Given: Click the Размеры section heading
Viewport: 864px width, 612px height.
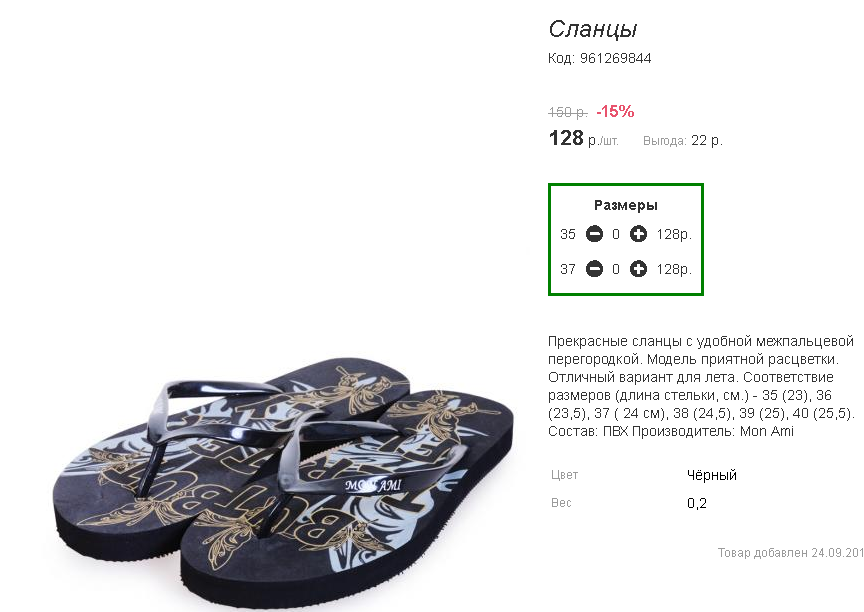Looking at the screenshot, I should (625, 205).
